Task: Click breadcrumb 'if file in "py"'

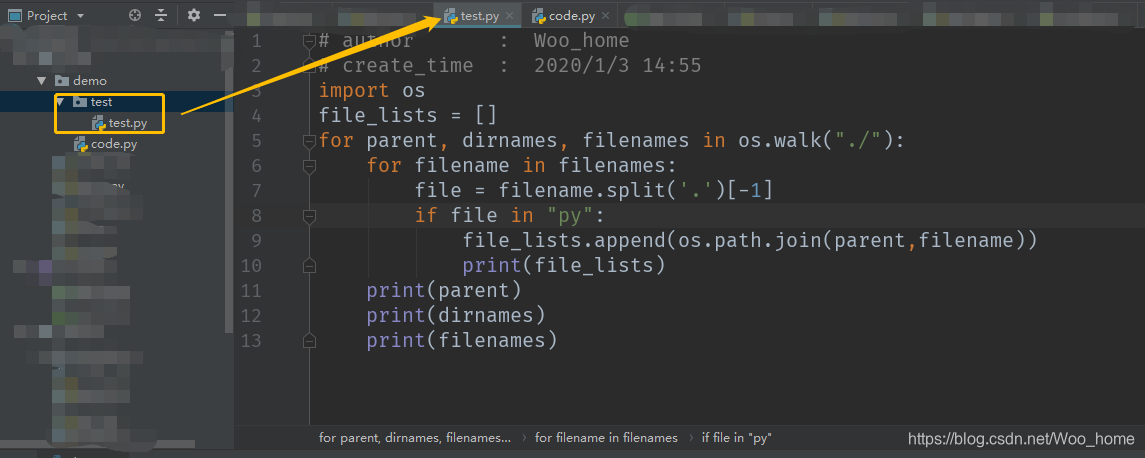Action: (x=737, y=438)
